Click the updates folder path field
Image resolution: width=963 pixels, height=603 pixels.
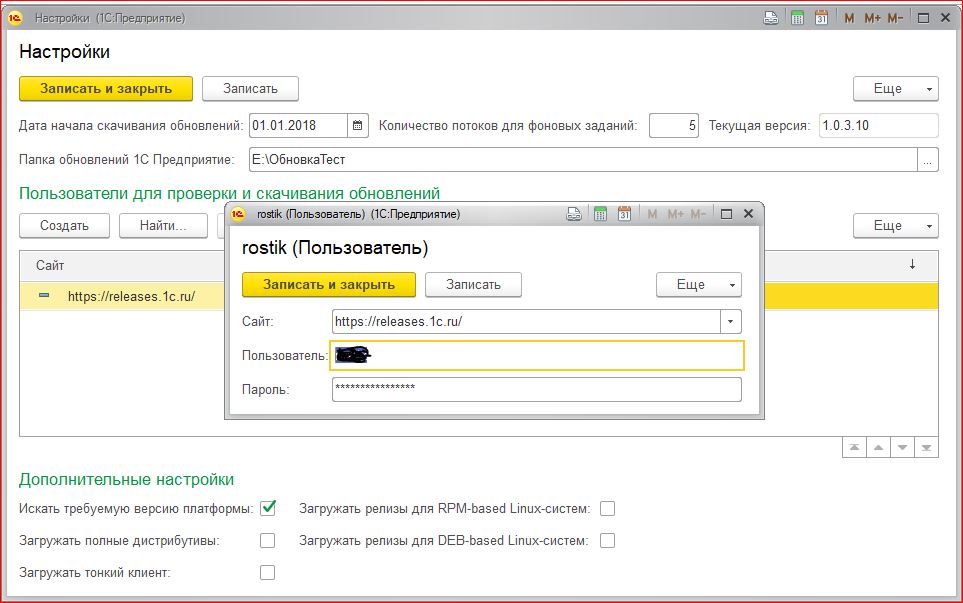583,160
